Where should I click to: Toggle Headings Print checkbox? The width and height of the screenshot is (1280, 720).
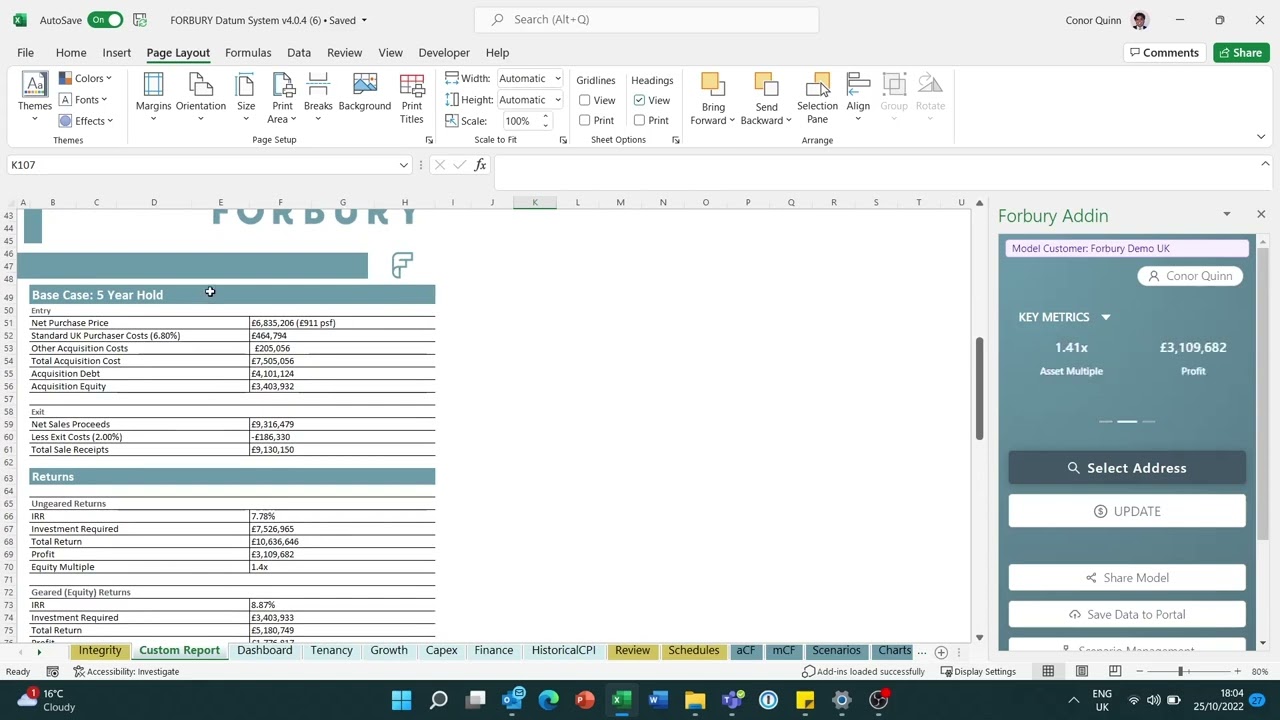(x=639, y=120)
